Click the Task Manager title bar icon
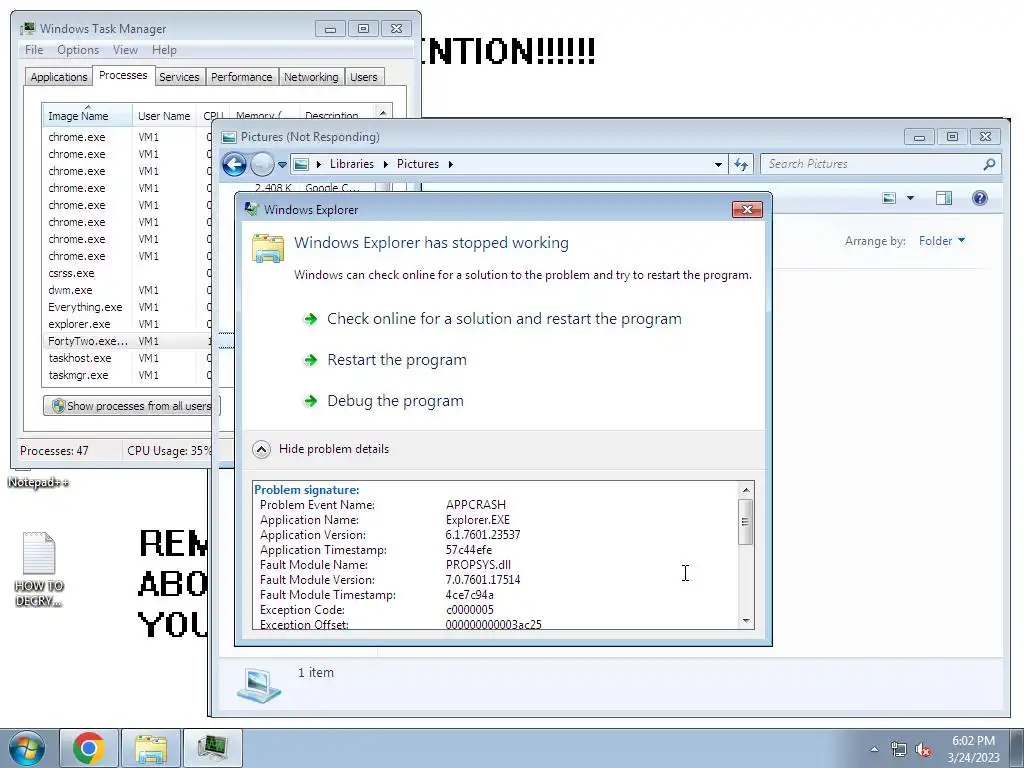This screenshot has width=1024, height=768. click(27, 29)
